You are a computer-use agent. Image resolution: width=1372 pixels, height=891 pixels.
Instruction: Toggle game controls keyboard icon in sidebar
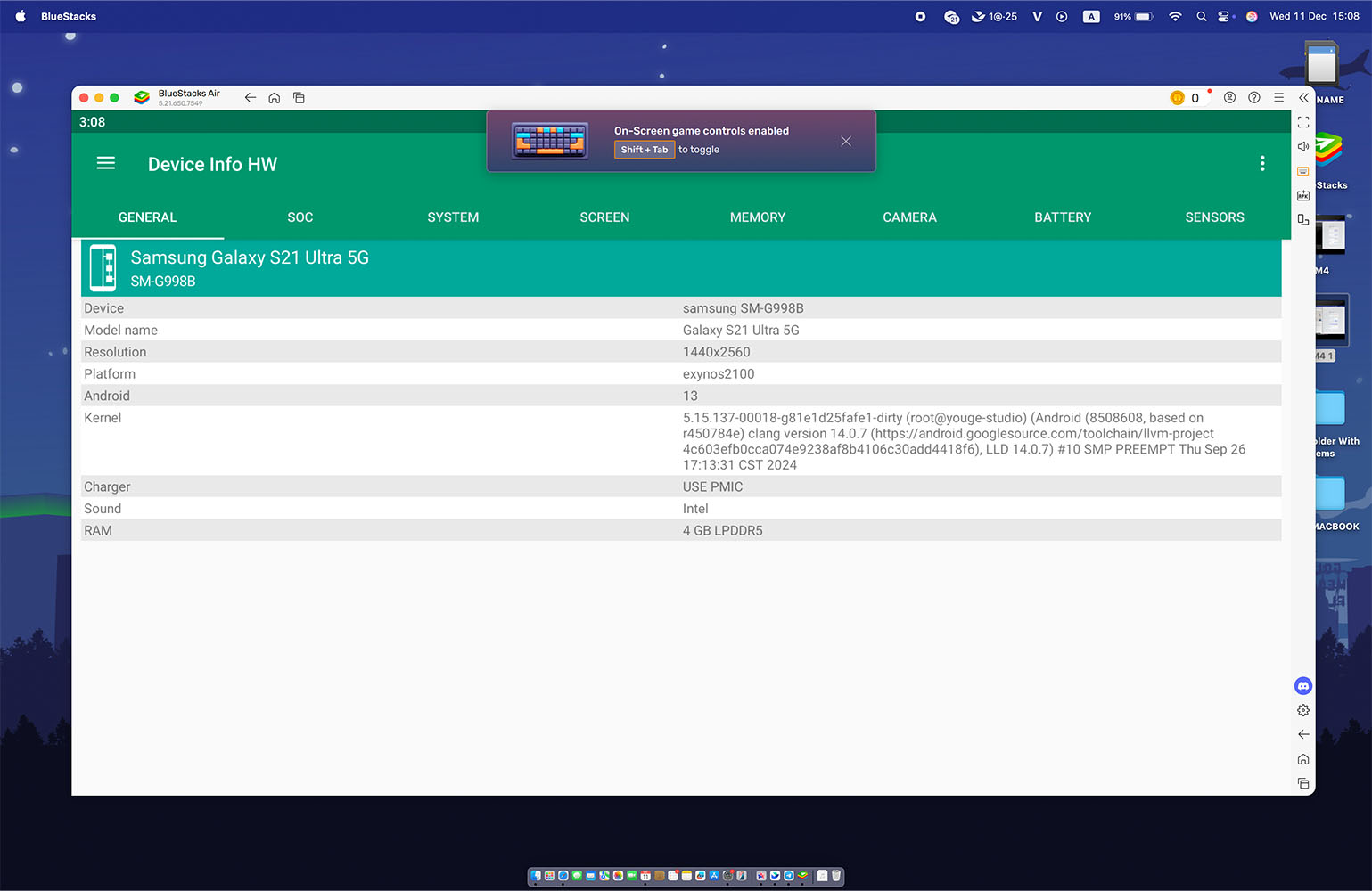point(1303,171)
